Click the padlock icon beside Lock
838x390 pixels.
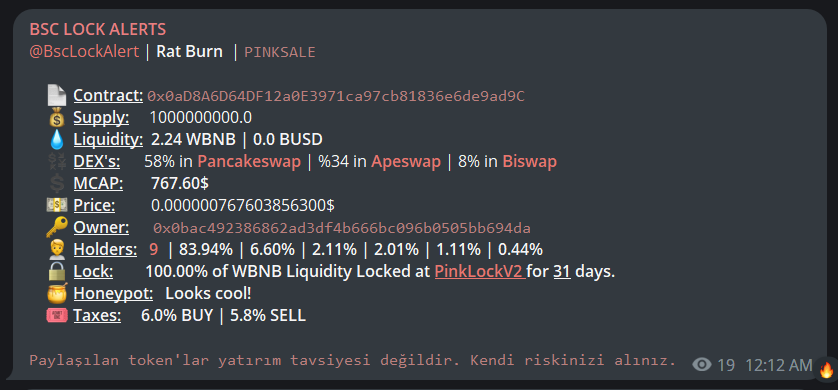[x=57, y=271]
